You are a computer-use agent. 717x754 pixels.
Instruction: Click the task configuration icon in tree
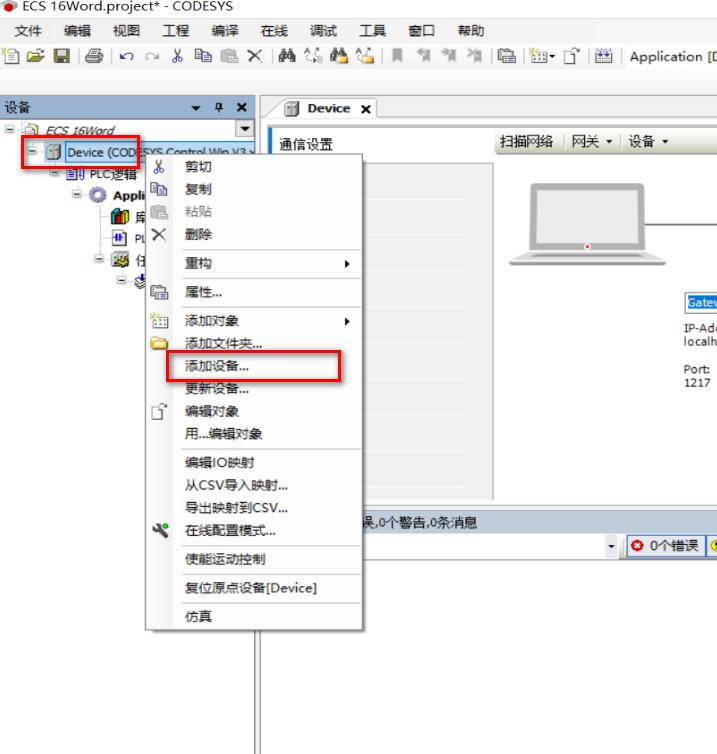[x=120, y=260]
